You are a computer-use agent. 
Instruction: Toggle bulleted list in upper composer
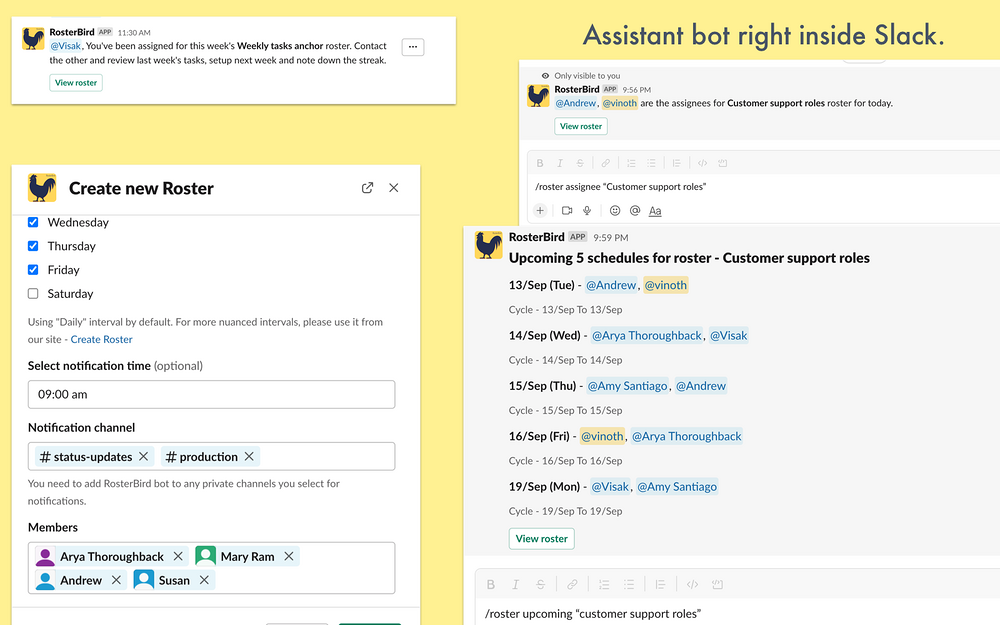(x=651, y=163)
